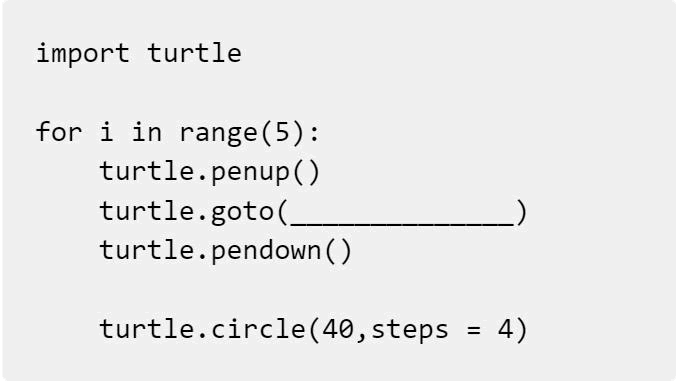Click the loop variable i
Image resolution: width=676 pixels, height=381 pixels.
pos(106,131)
